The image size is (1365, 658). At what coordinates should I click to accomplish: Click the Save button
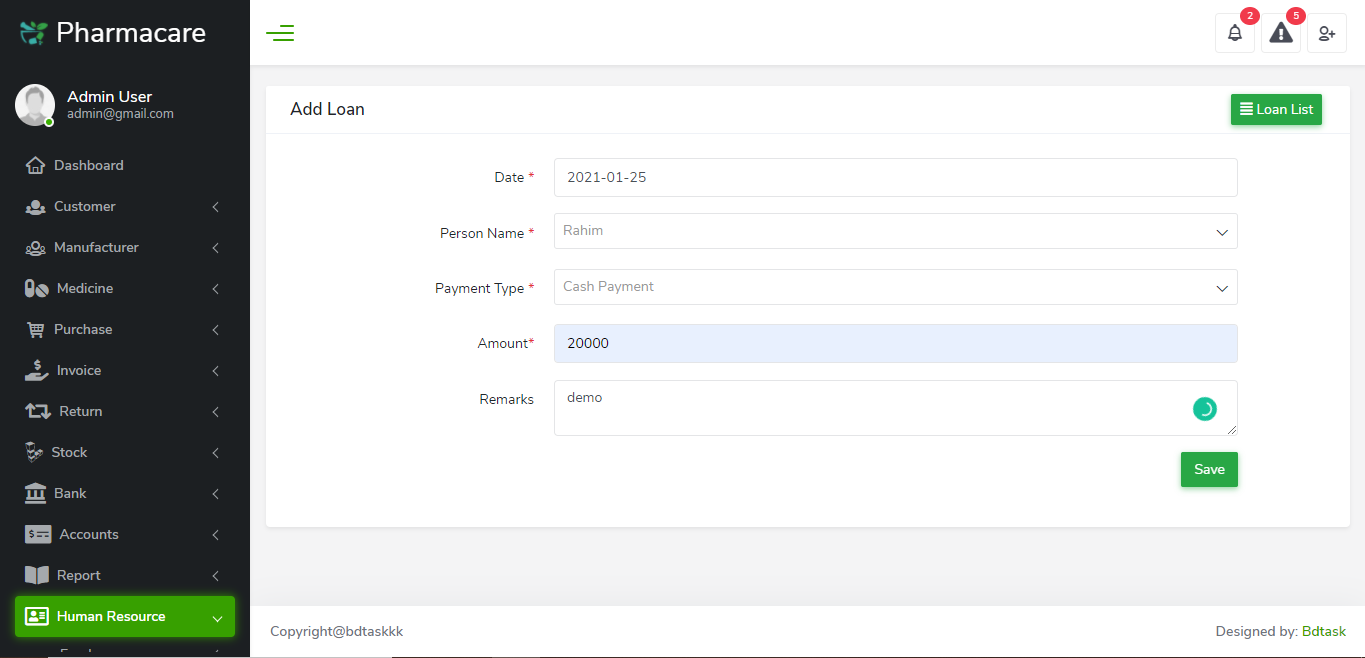pos(1208,469)
